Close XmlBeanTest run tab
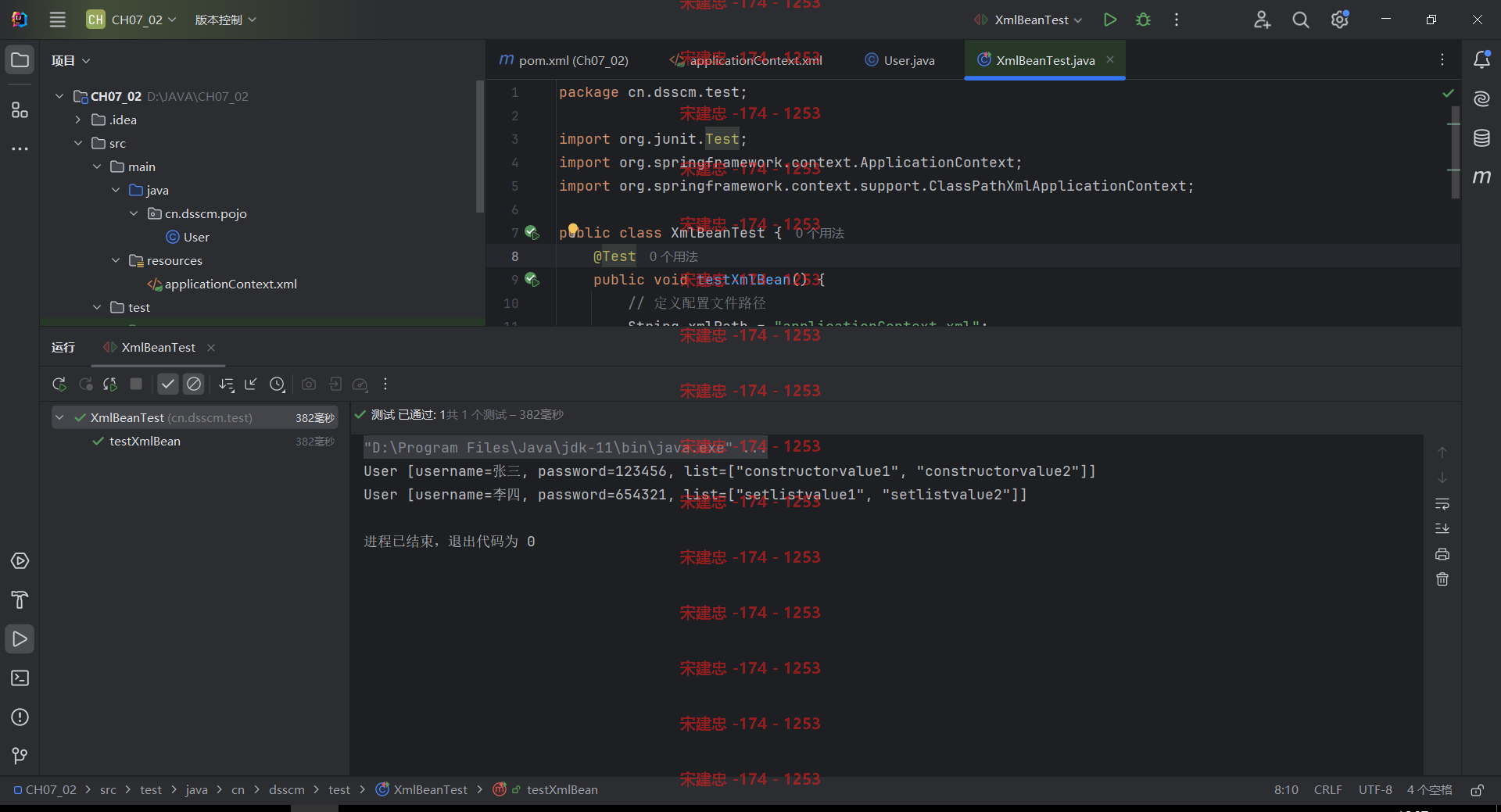Viewport: 1501px width, 812px height. 211,348
